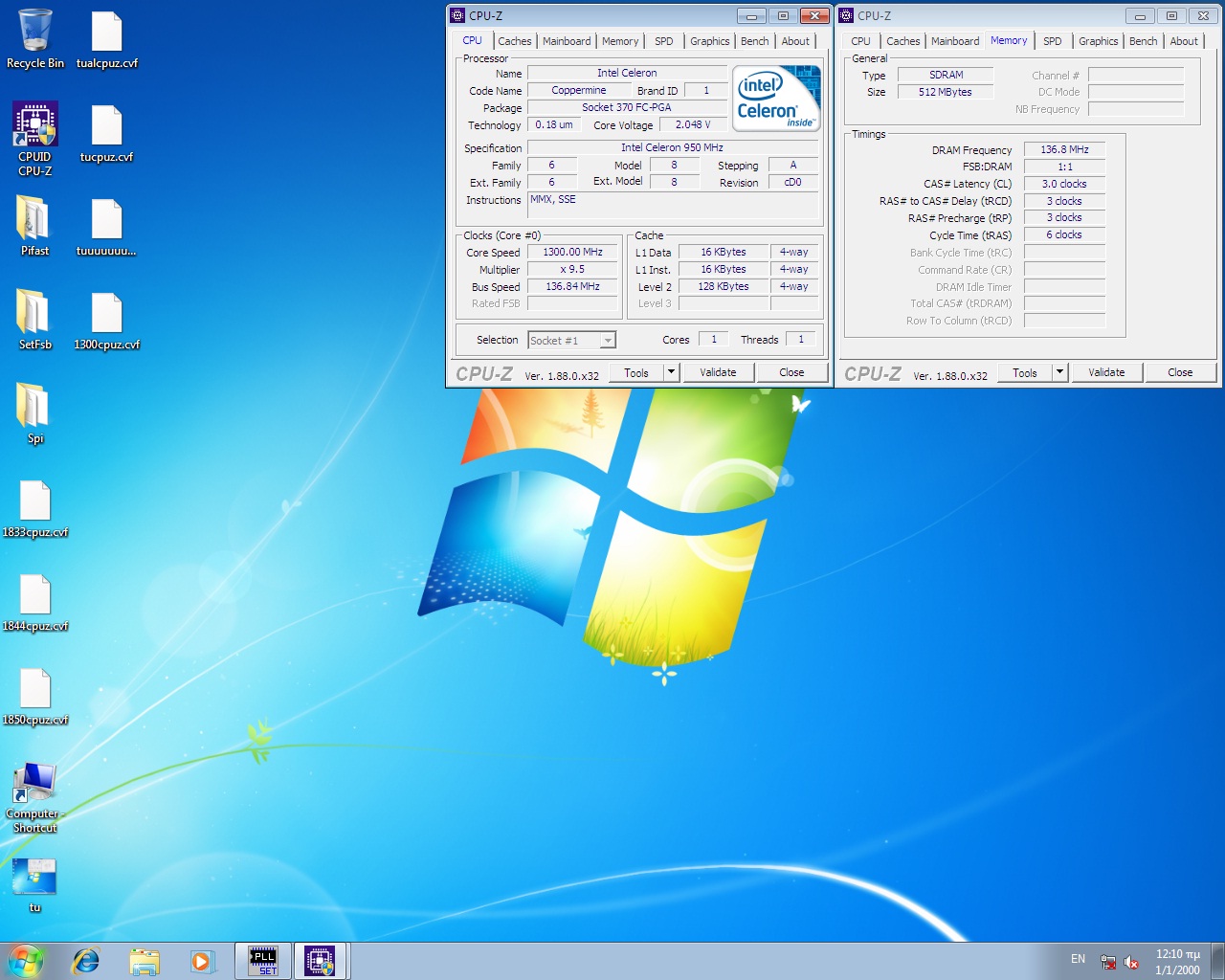Select the 1833cpuz.cvf file icon
The width and height of the screenshot is (1225, 980).
click(x=35, y=507)
